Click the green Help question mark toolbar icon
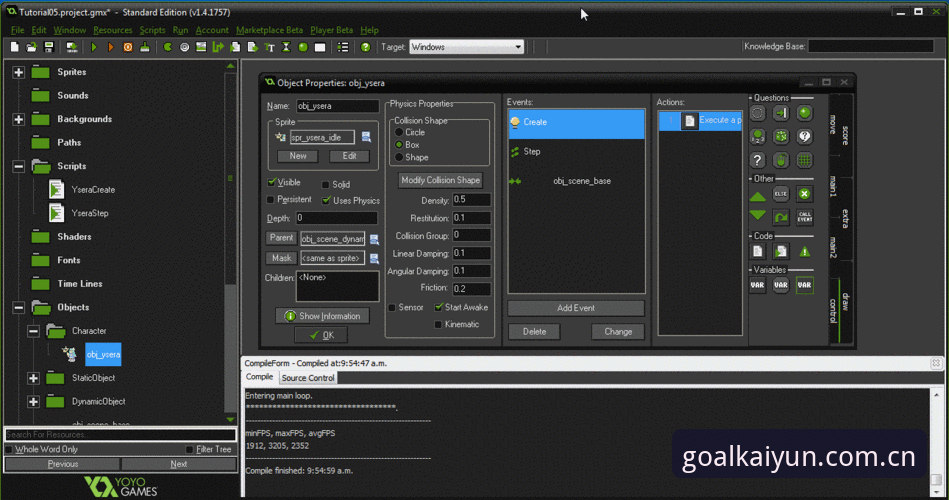The width and height of the screenshot is (949, 500). pos(366,47)
